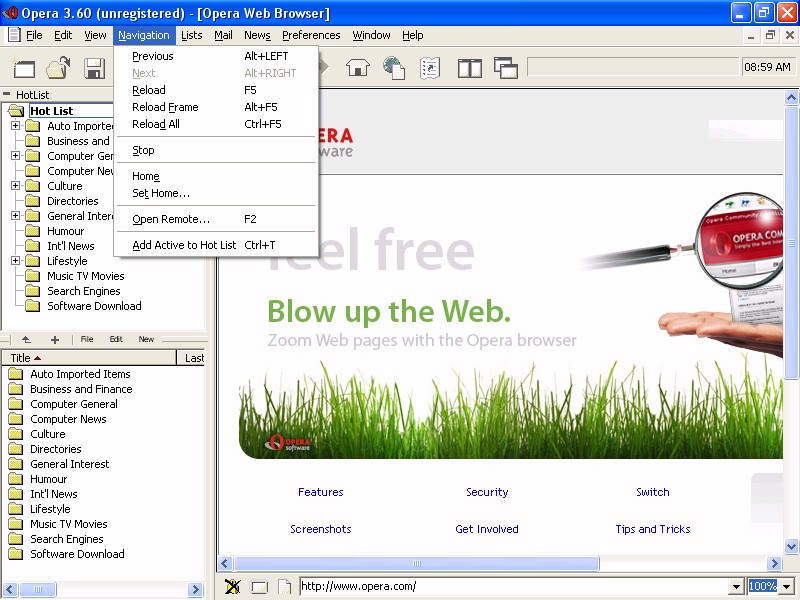
Task: Open the Switch link
Action: tap(653, 492)
